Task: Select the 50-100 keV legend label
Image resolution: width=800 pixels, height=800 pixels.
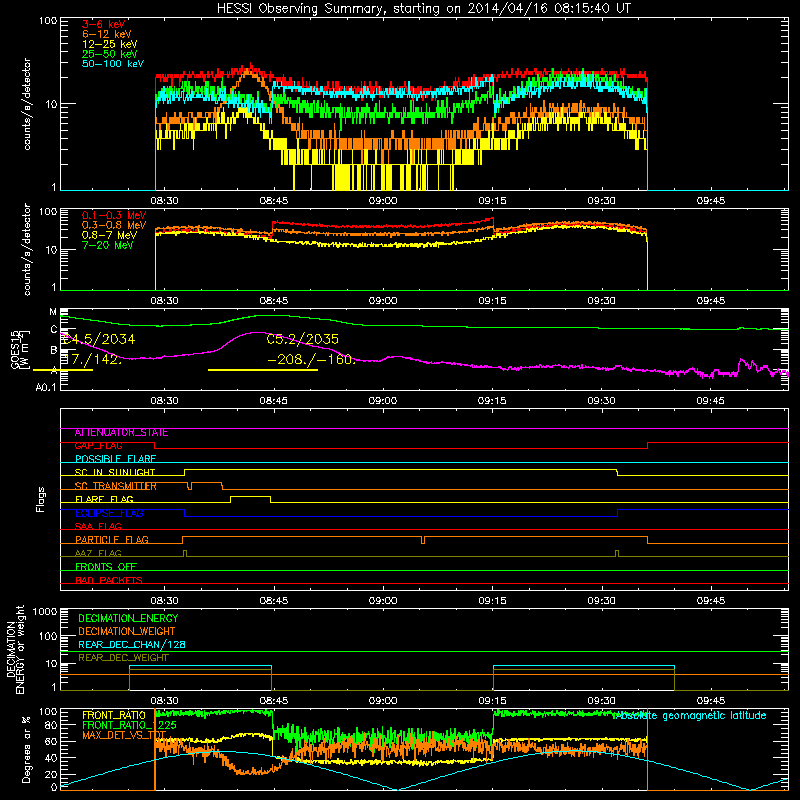Action: [x=113, y=64]
